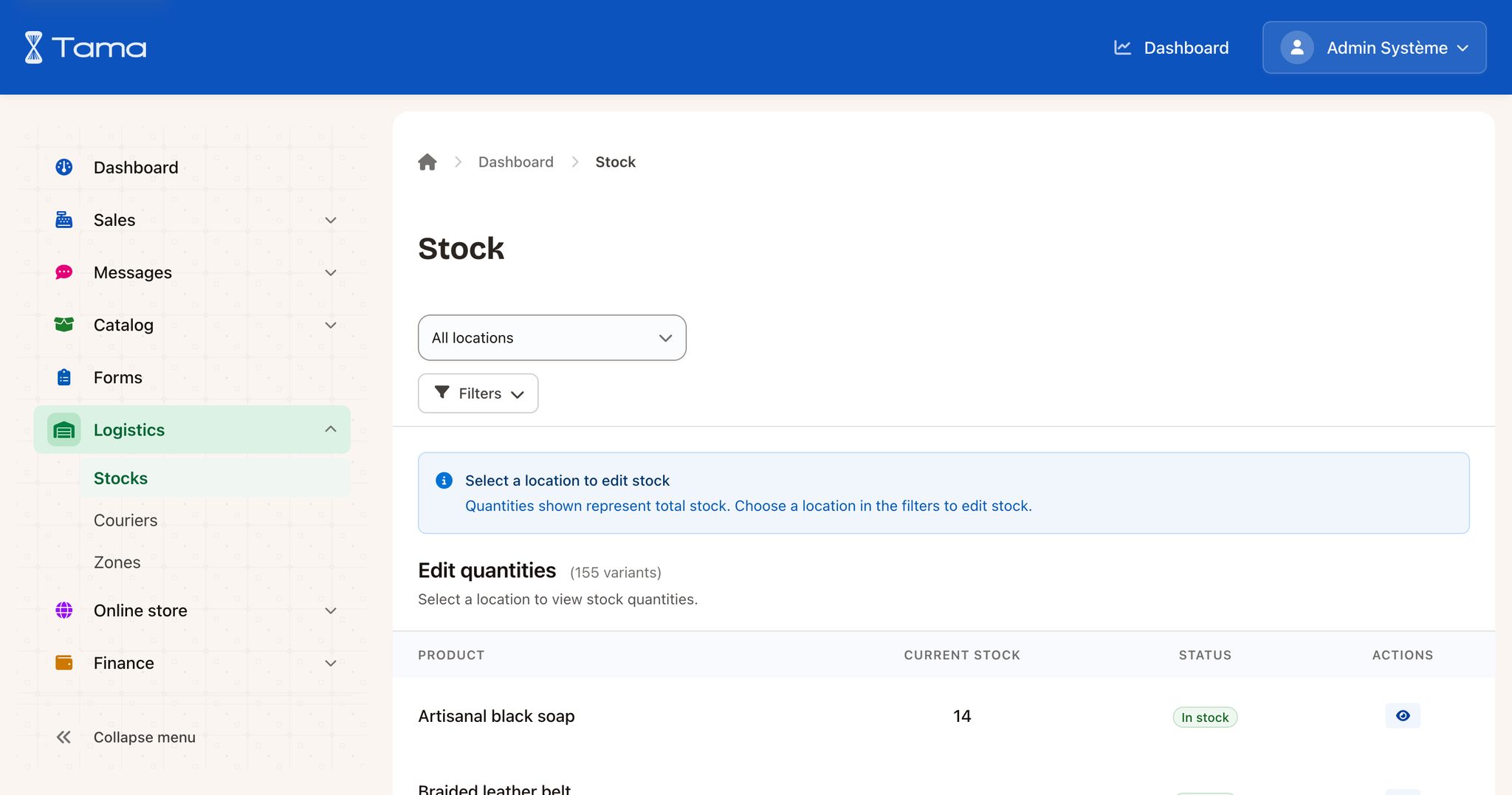Go to Dashboard in the top header
This screenshot has height=795, width=1512.
(x=1171, y=47)
